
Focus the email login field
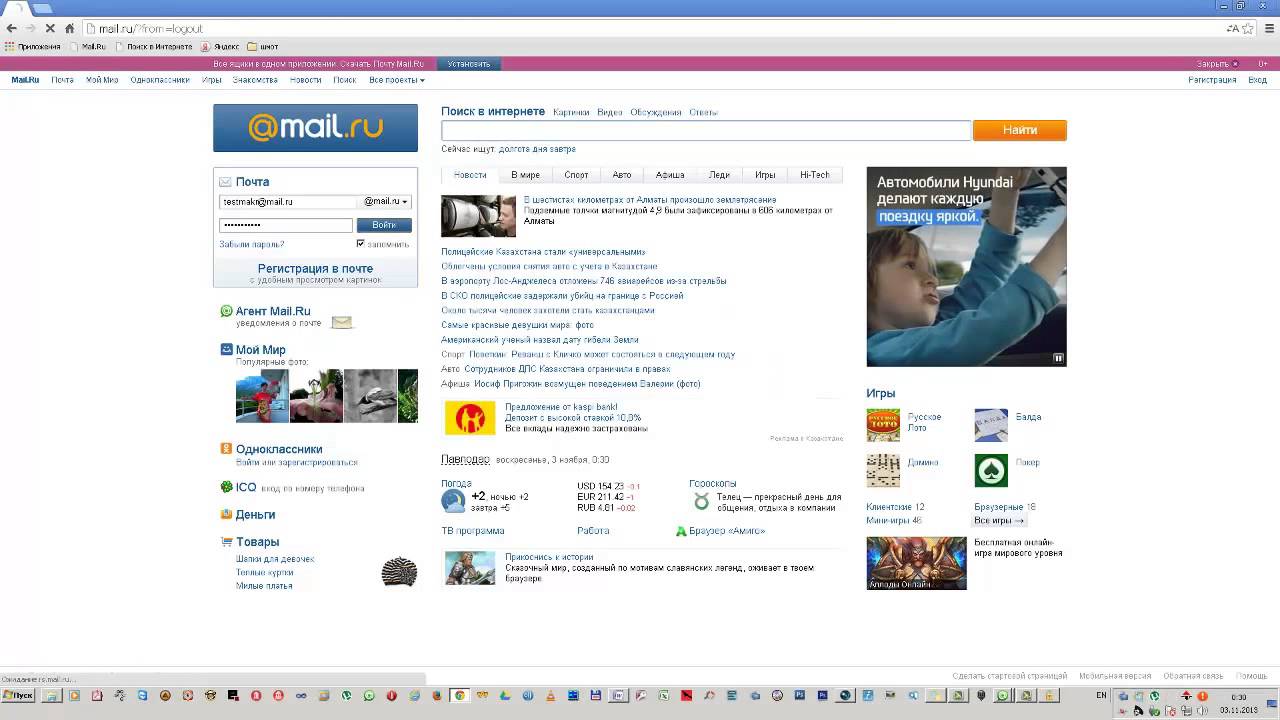point(288,201)
